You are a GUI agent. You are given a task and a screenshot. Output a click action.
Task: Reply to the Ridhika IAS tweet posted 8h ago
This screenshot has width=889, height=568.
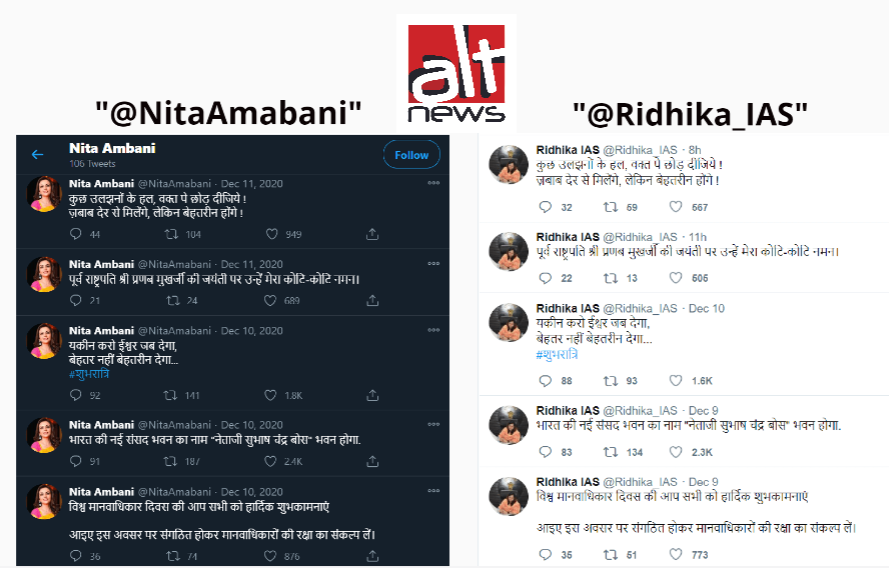pyautogui.click(x=545, y=207)
